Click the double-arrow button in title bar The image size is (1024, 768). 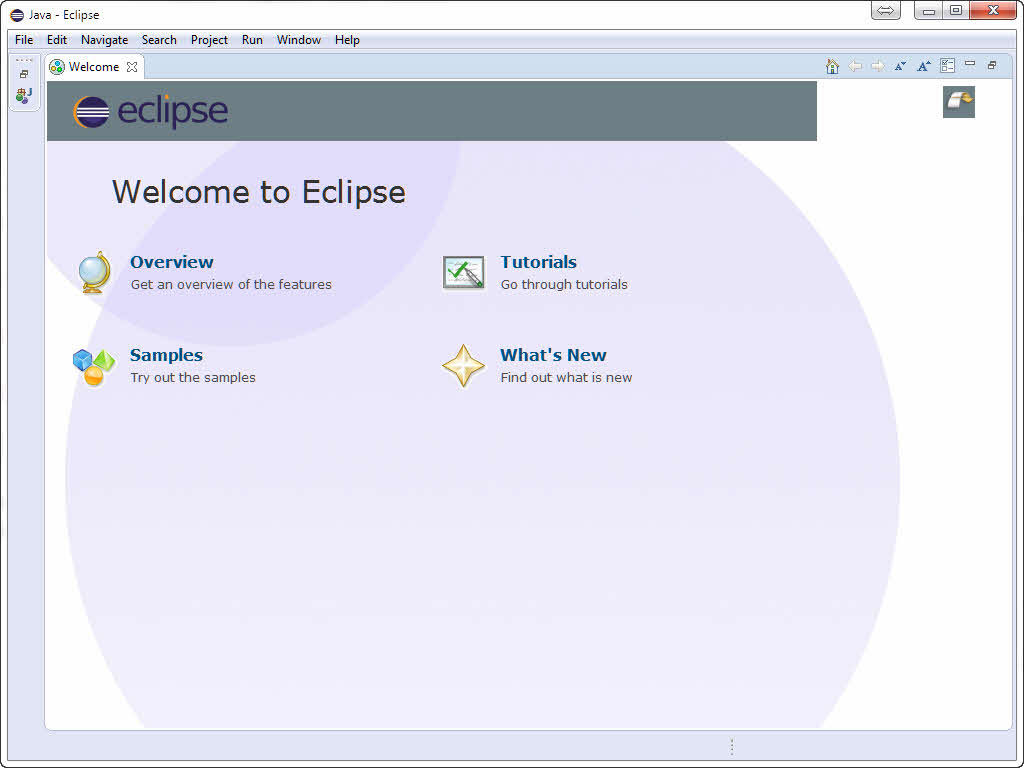(886, 10)
